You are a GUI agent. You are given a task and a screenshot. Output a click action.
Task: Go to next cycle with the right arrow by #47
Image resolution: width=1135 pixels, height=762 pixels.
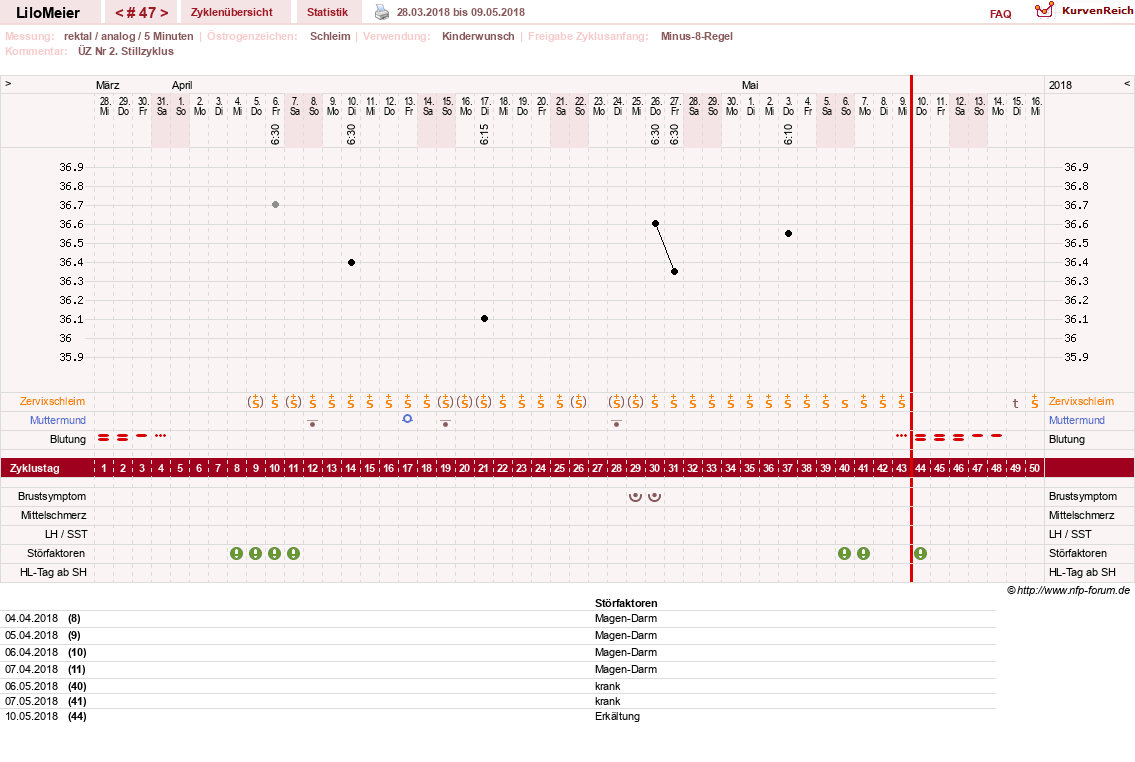click(x=164, y=12)
